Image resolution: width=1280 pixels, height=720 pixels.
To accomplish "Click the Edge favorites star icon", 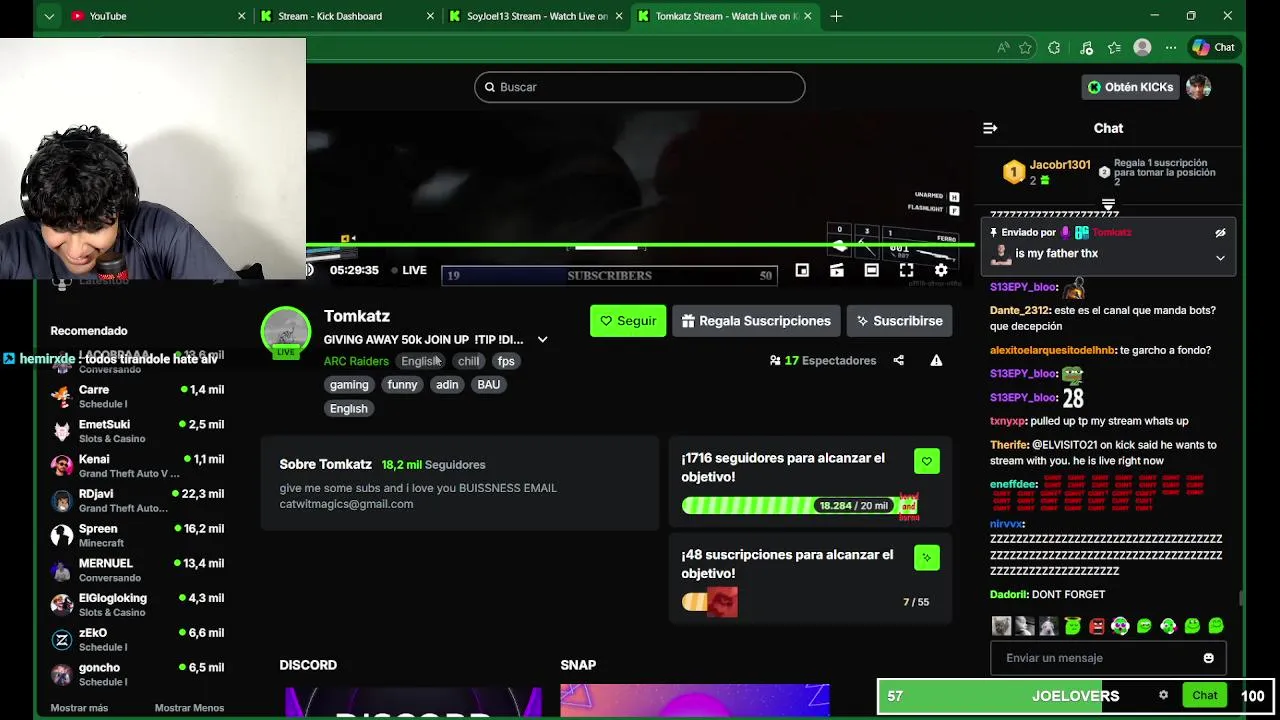I will (1025, 47).
